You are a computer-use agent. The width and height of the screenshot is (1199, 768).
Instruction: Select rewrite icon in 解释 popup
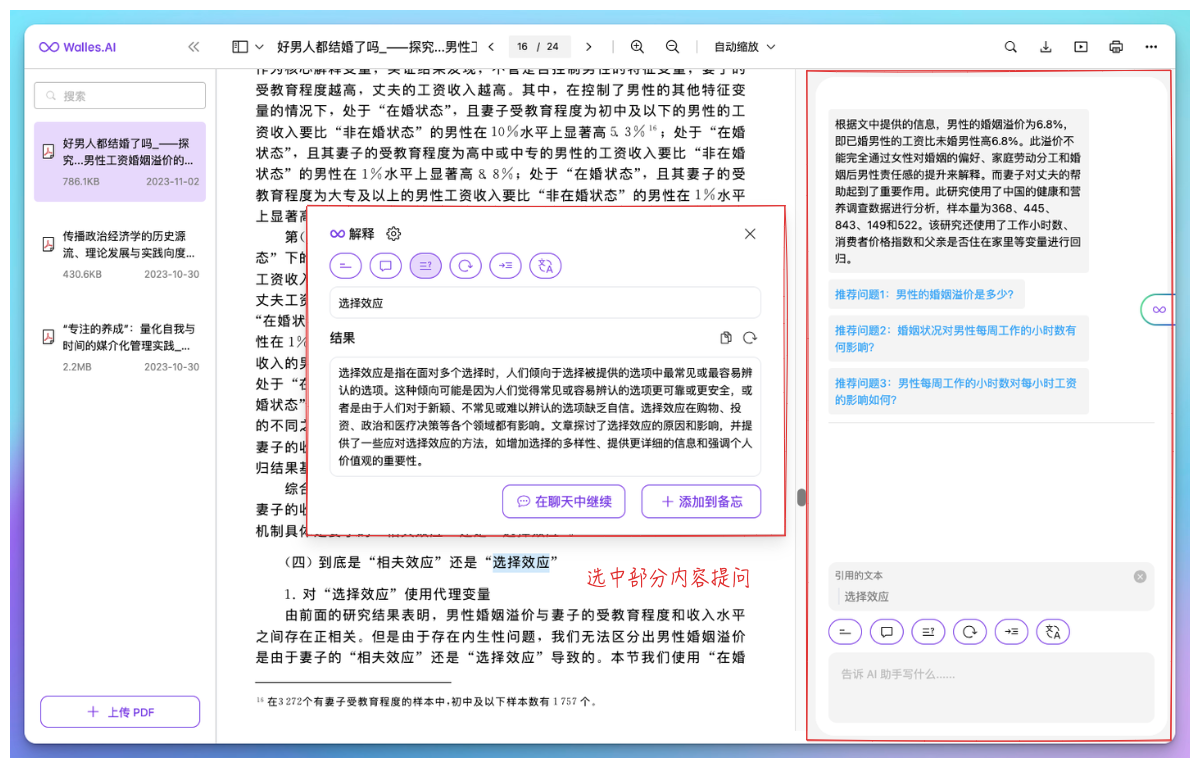(466, 265)
